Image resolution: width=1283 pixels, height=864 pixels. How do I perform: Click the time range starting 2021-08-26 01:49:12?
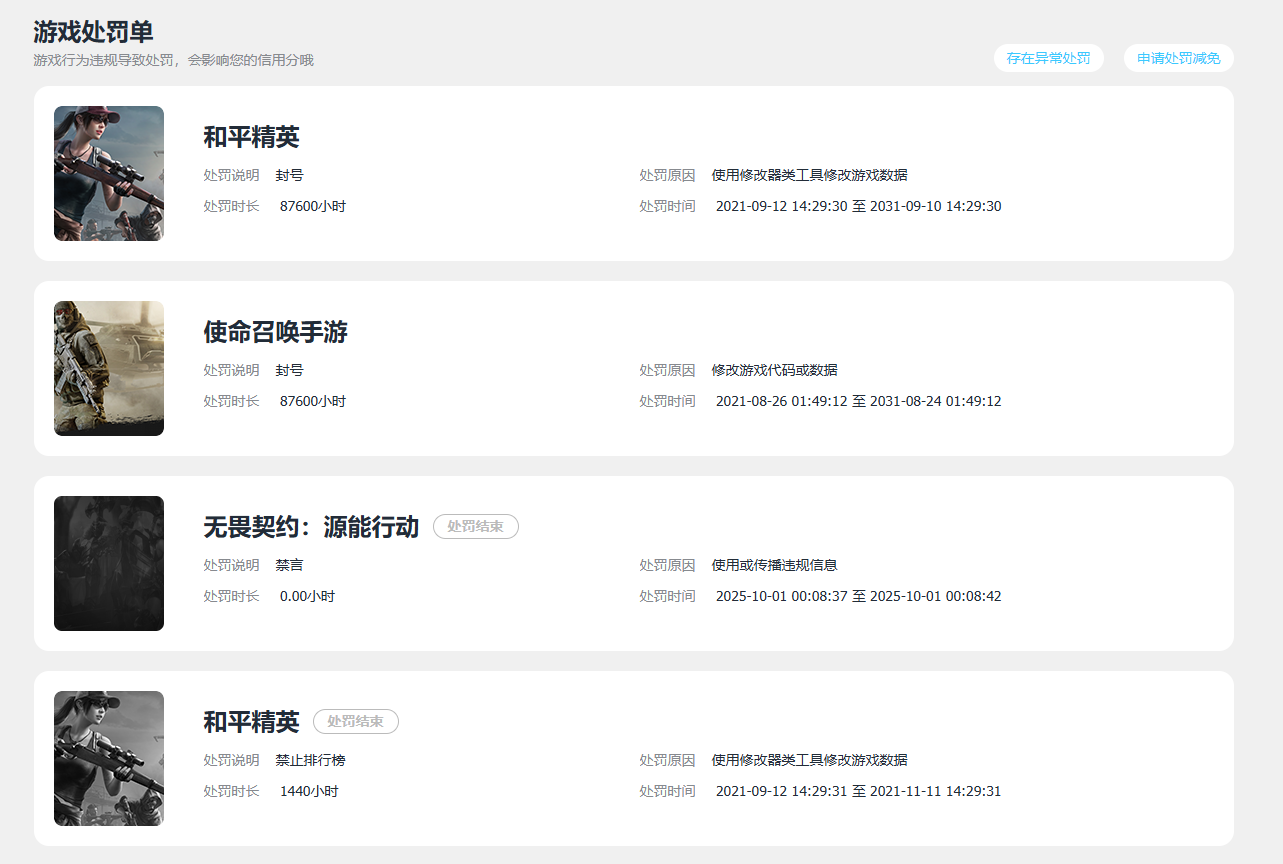point(859,401)
